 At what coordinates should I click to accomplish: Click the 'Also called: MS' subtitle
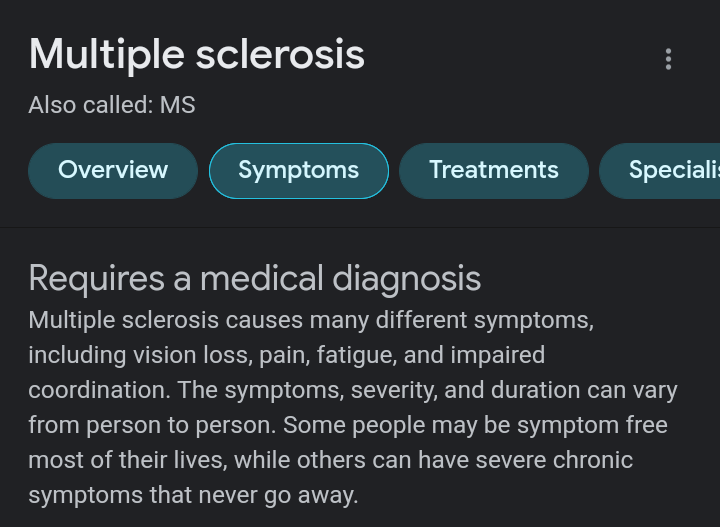tap(112, 105)
